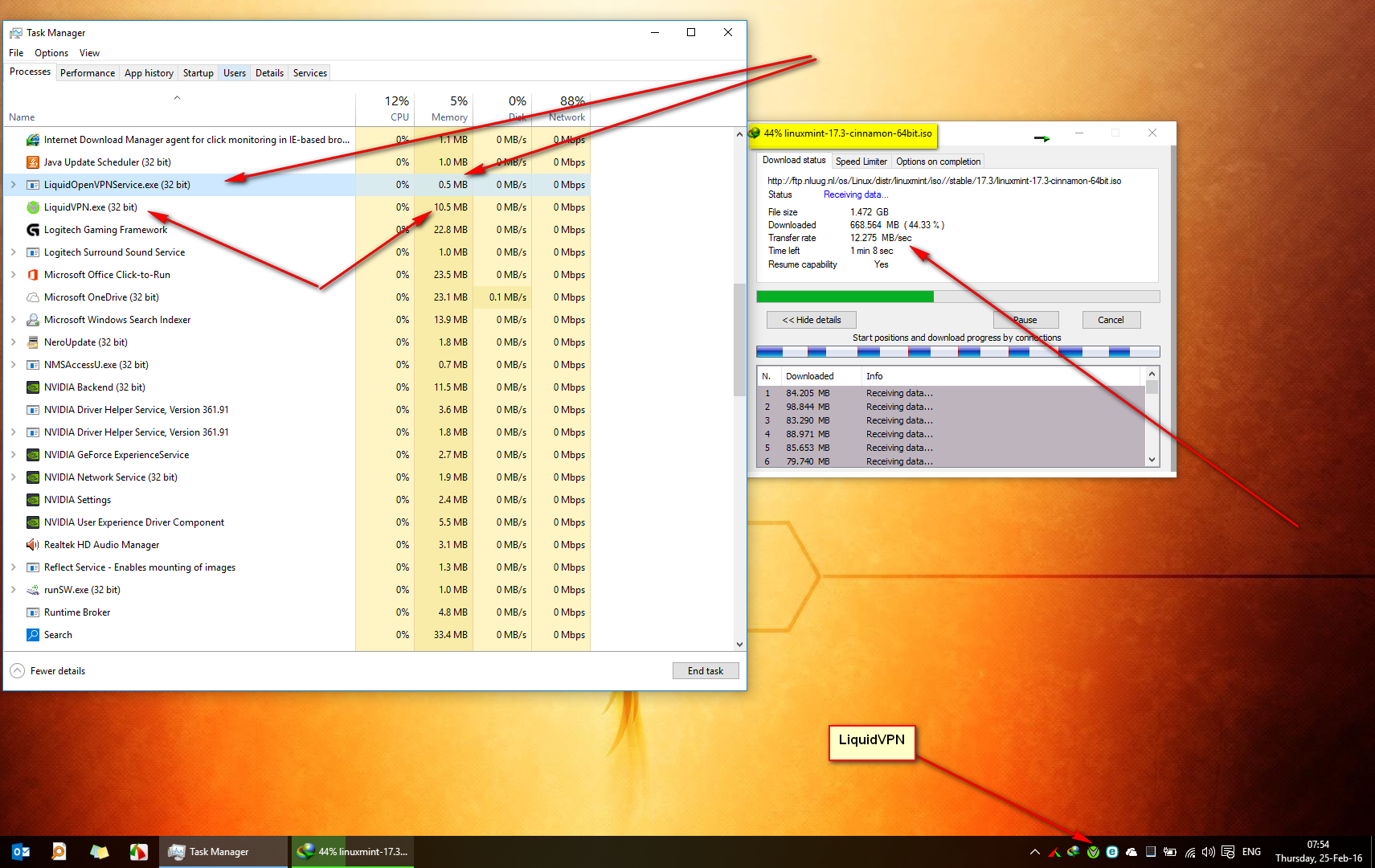Sort processes by Memory column header

[444, 109]
